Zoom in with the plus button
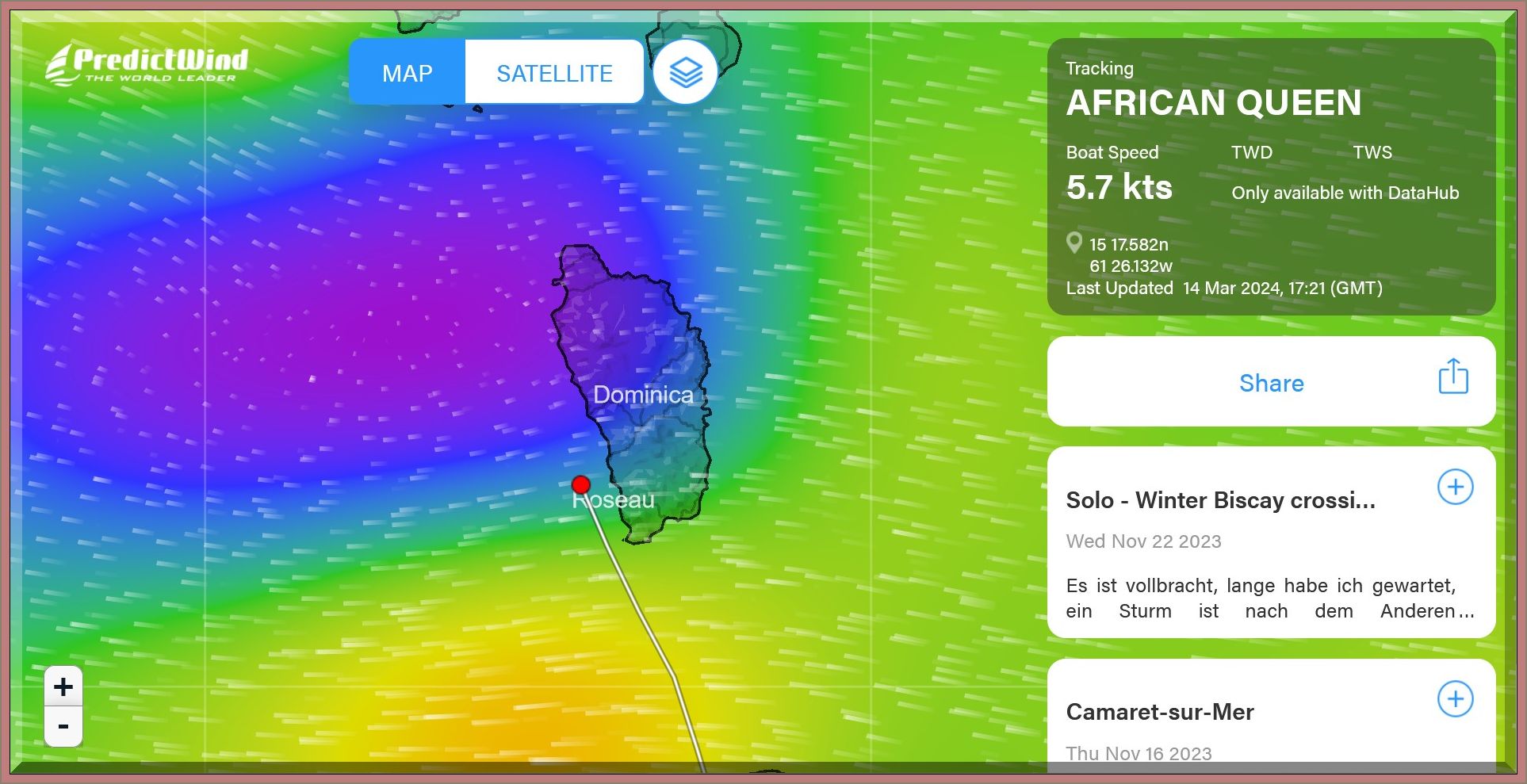The width and height of the screenshot is (1527, 784). 63,686
